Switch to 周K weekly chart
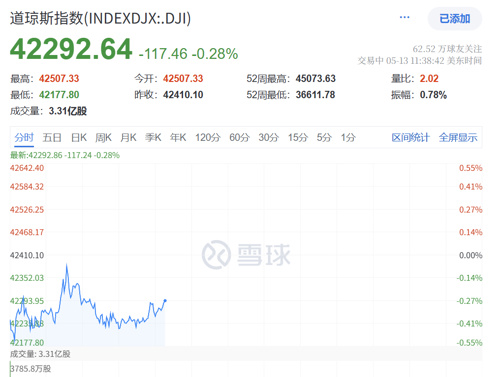The height and width of the screenshot is (377, 500). pyautogui.click(x=103, y=137)
